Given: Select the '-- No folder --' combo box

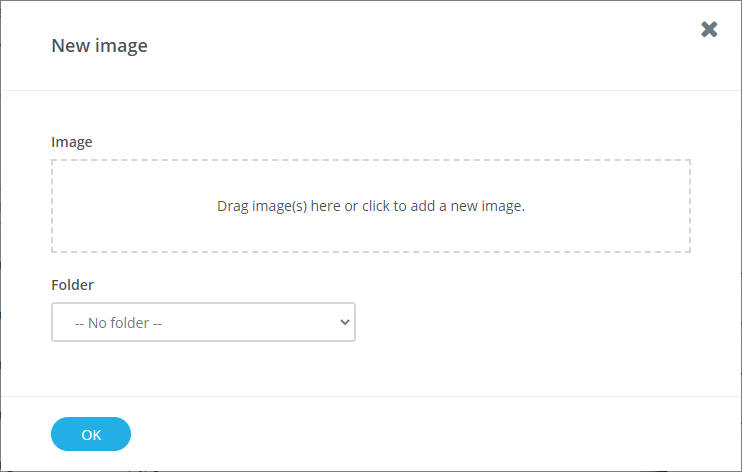Looking at the screenshot, I should point(203,322).
